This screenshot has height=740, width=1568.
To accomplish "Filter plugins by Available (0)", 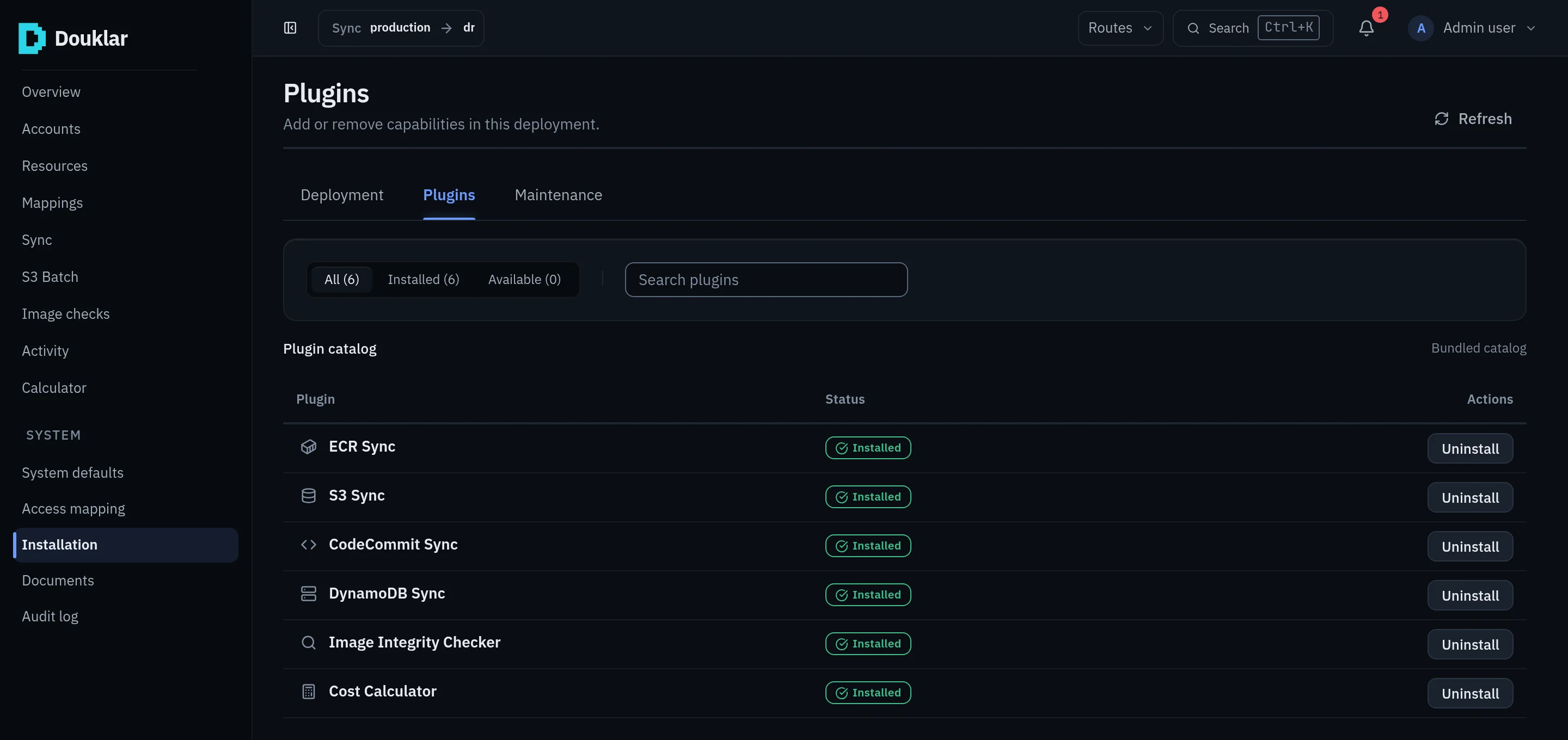I will coord(524,279).
